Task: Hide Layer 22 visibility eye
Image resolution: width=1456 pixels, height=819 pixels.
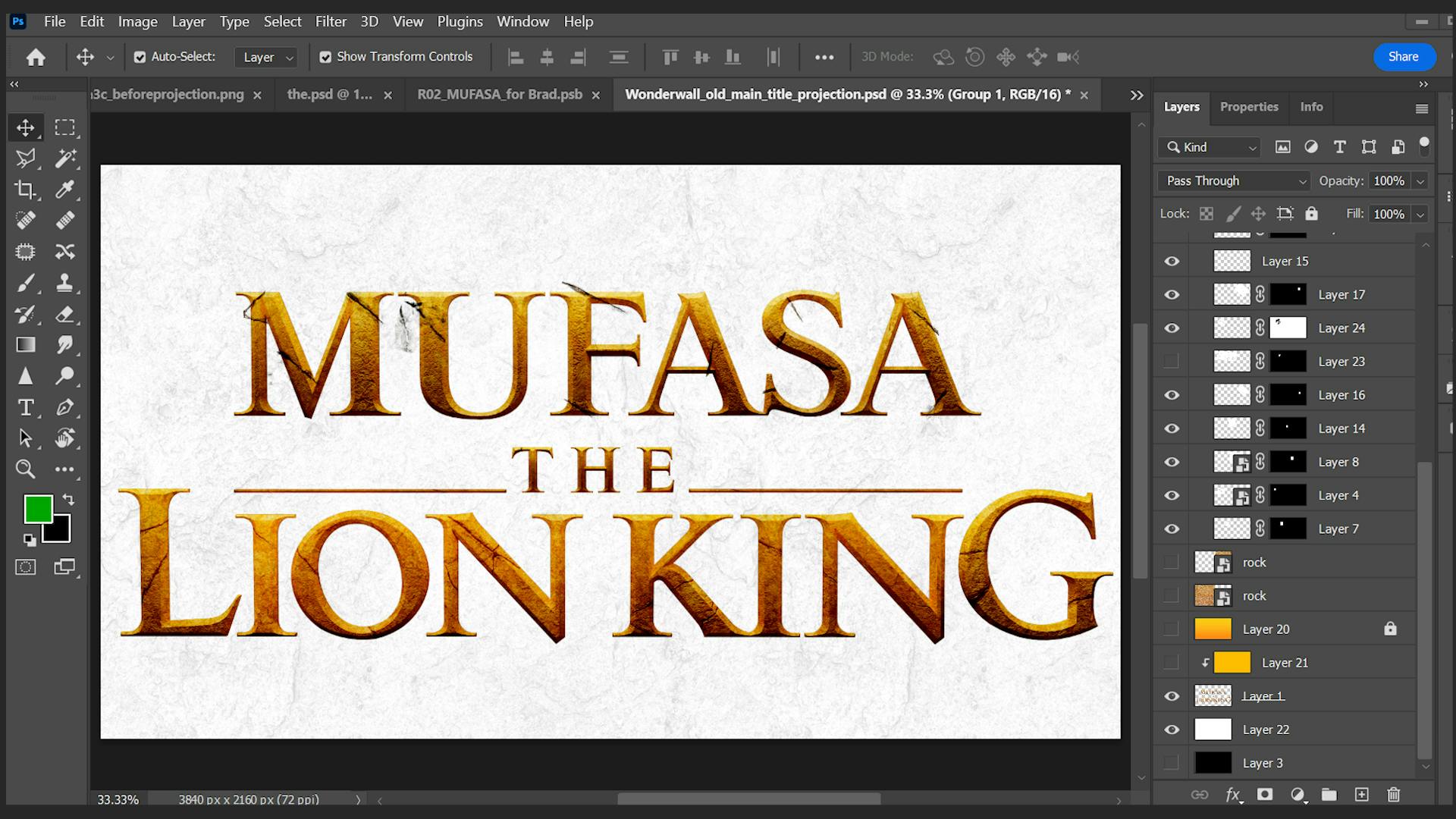Action: click(1172, 730)
